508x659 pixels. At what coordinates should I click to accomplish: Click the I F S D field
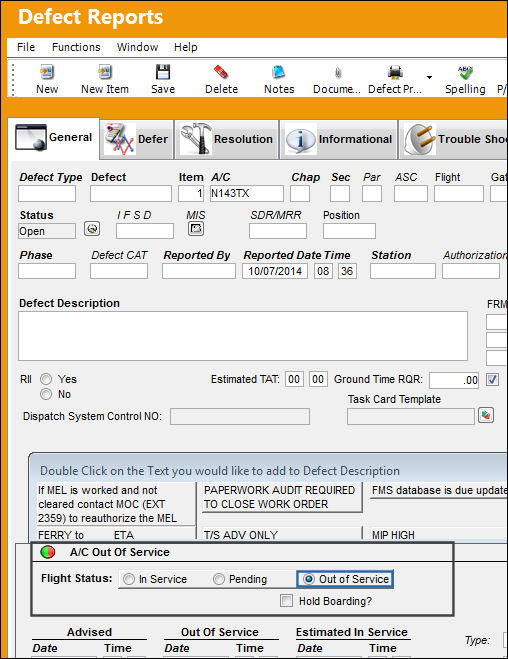click(x=145, y=231)
